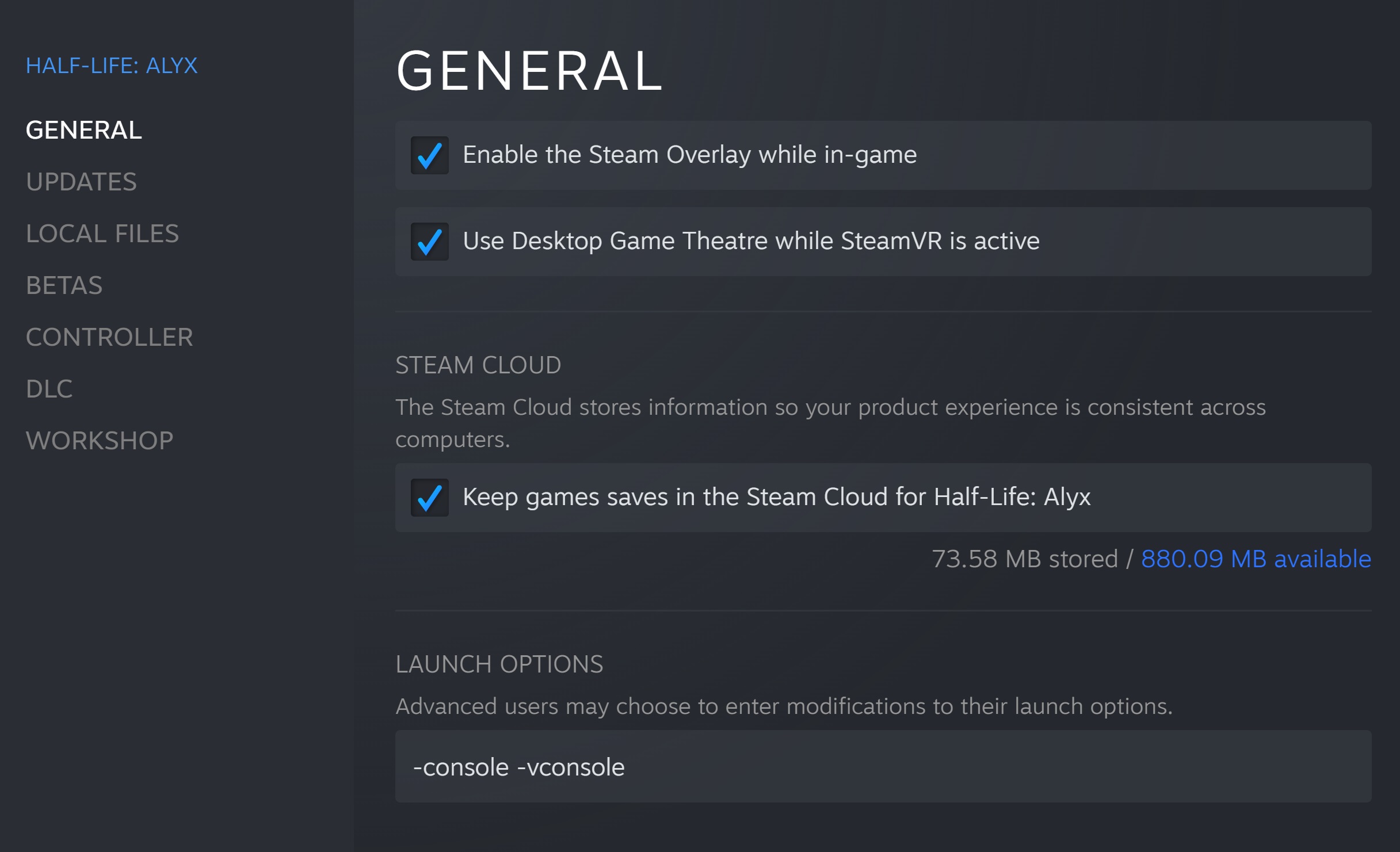Select the GENERAL tab in sidebar
The width and height of the screenshot is (1400, 852).
[x=84, y=130]
